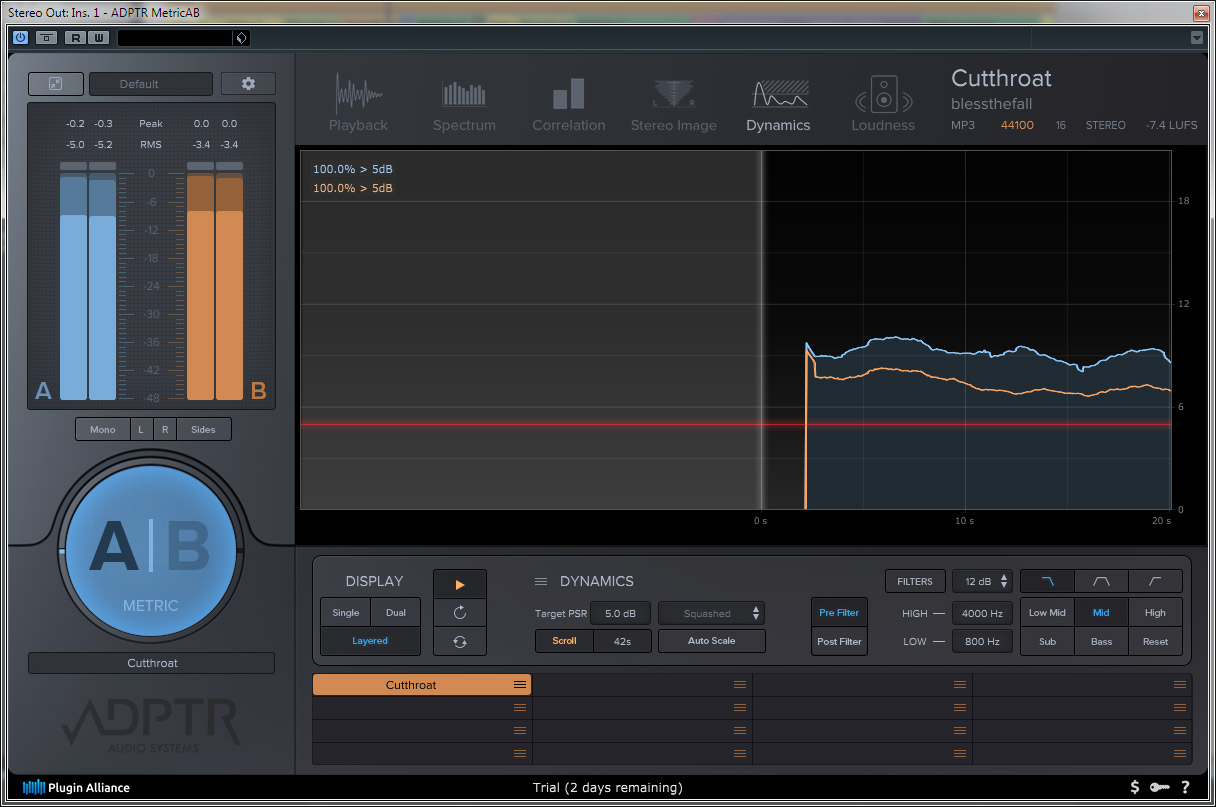
Task: Switch to the Loudness tab
Action: (883, 104)
